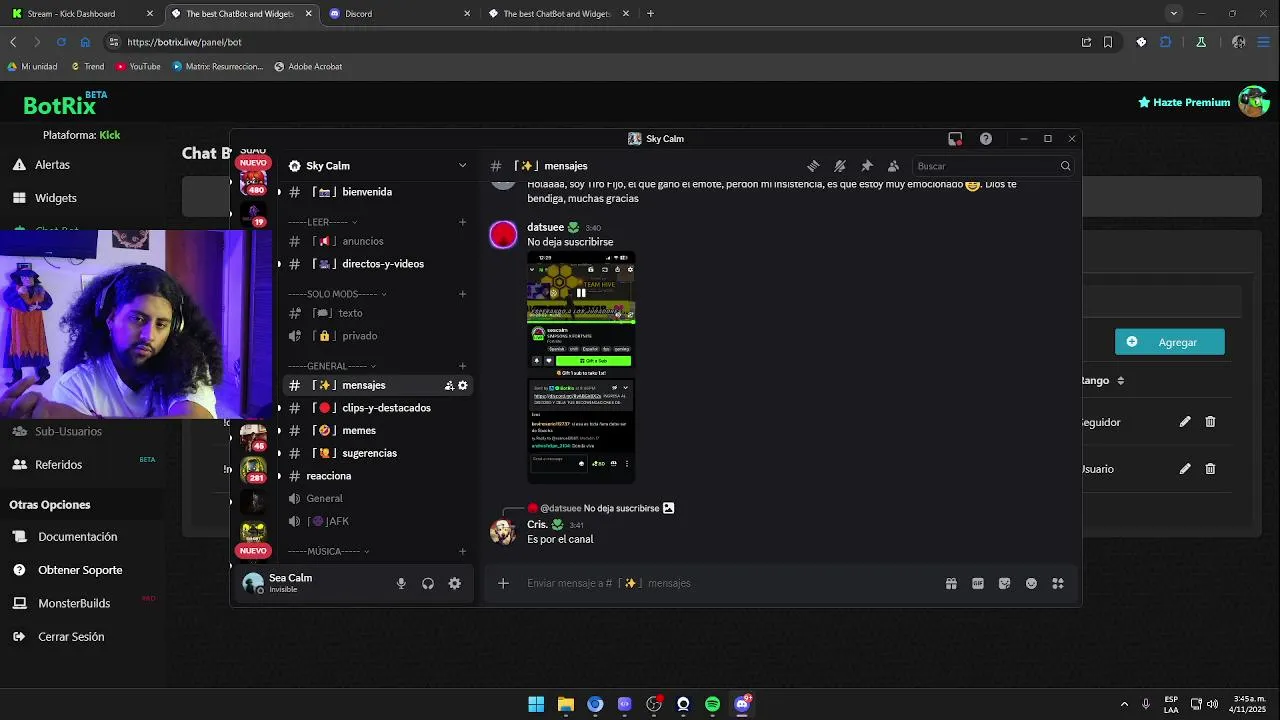Open Spotify from the taskbar
Screen dimensions: 1280x720
[712, 704]
